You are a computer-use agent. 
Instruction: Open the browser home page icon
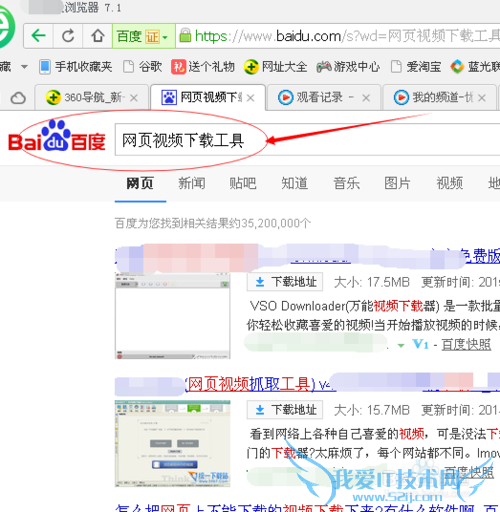coord(97,36)
